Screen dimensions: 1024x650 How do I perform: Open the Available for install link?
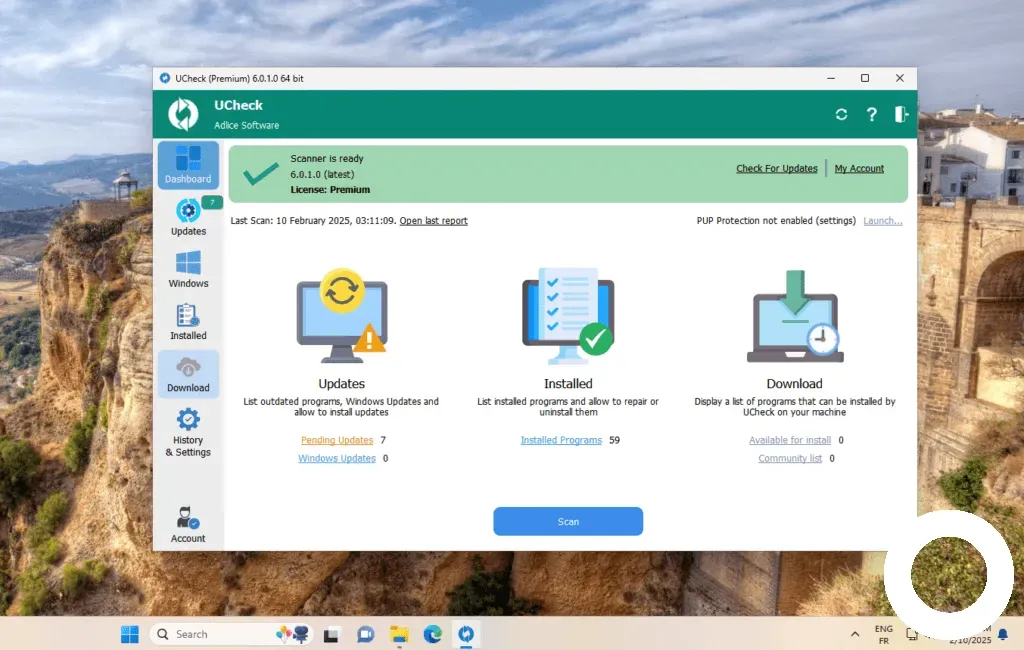tap(790, 440)
